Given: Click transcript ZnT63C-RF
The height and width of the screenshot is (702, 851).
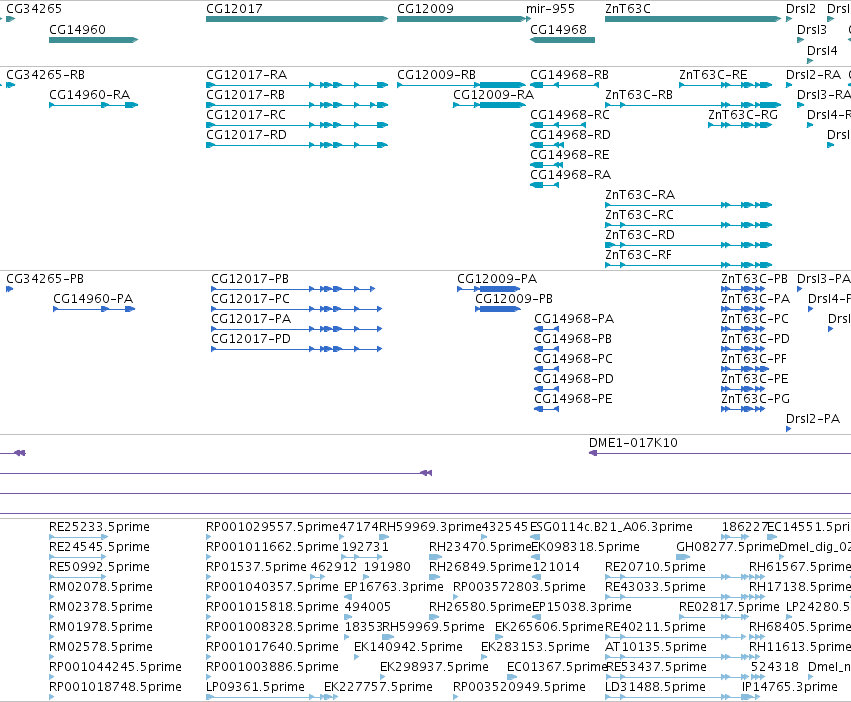Looking at the screenshot, I should pyautogui.click(x=689, y=265).
